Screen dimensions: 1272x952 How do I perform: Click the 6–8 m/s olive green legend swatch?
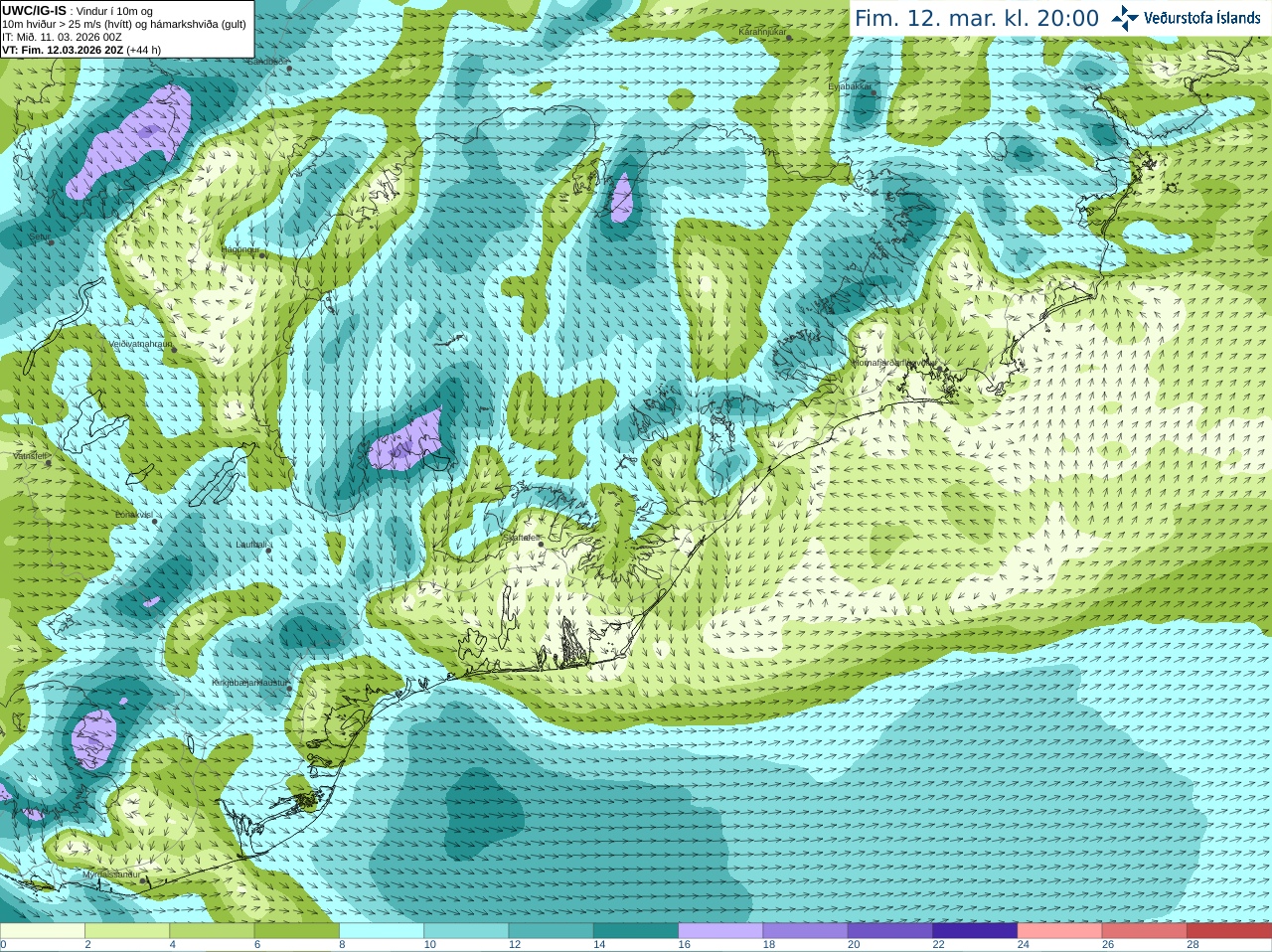point(297,930)
